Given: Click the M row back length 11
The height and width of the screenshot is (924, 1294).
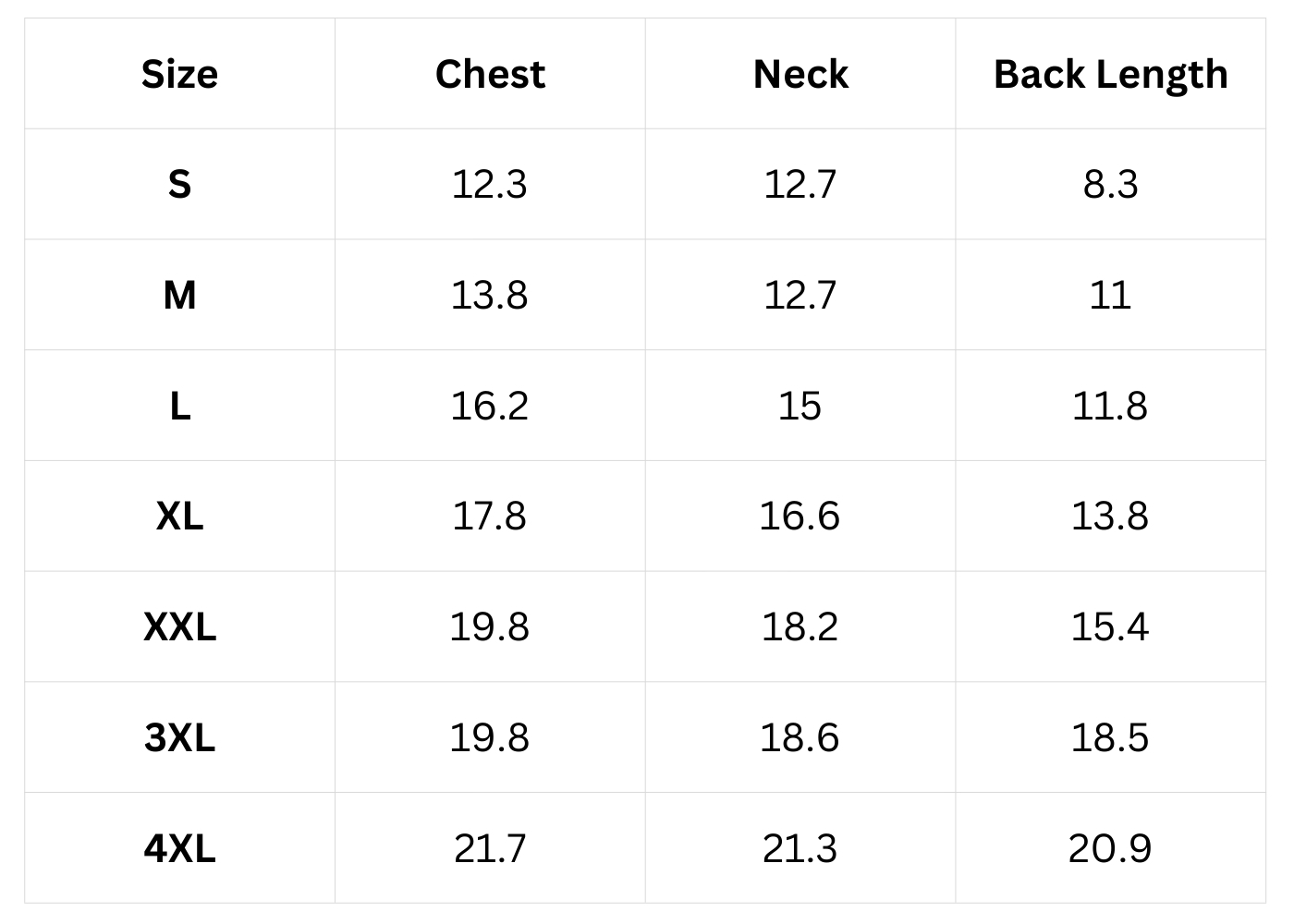Looking at the screenshot, I should pos(1110,296).
